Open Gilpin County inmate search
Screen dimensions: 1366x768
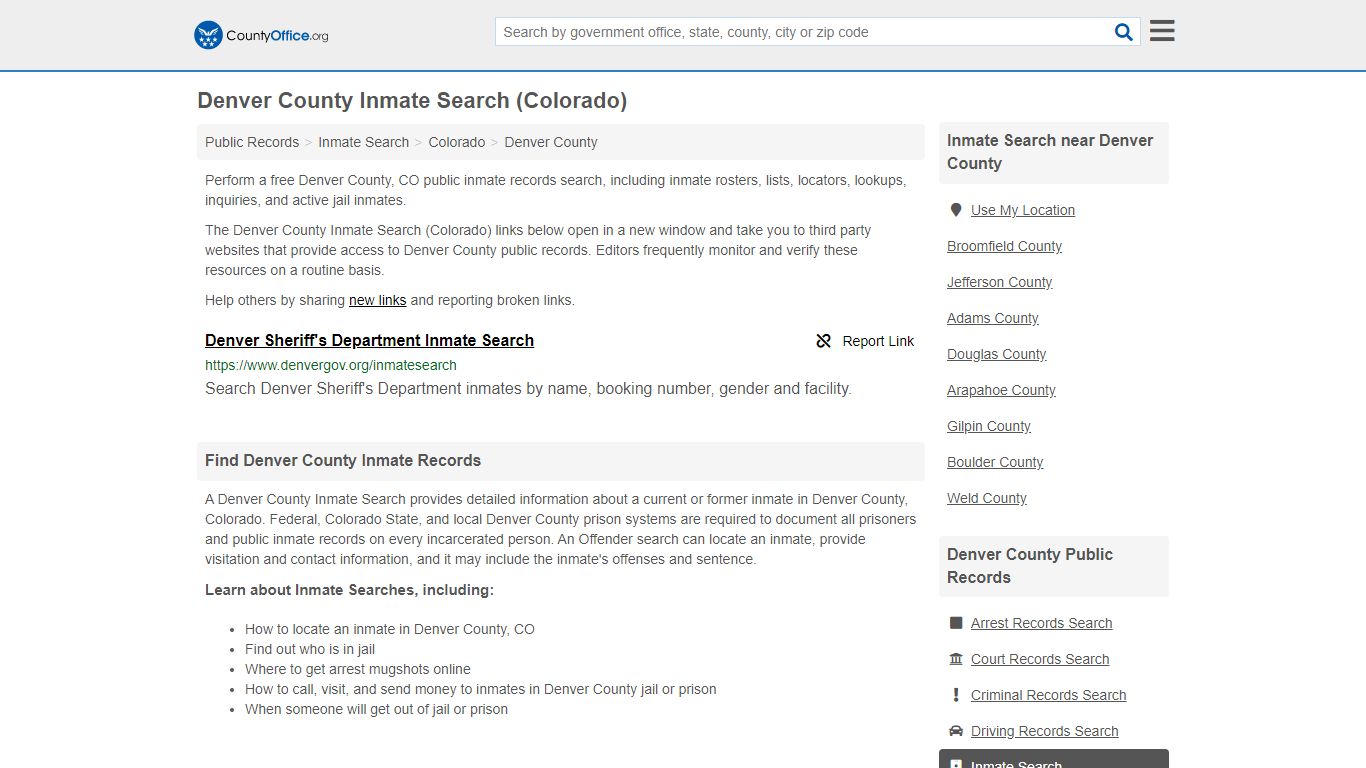click(989, 426)
